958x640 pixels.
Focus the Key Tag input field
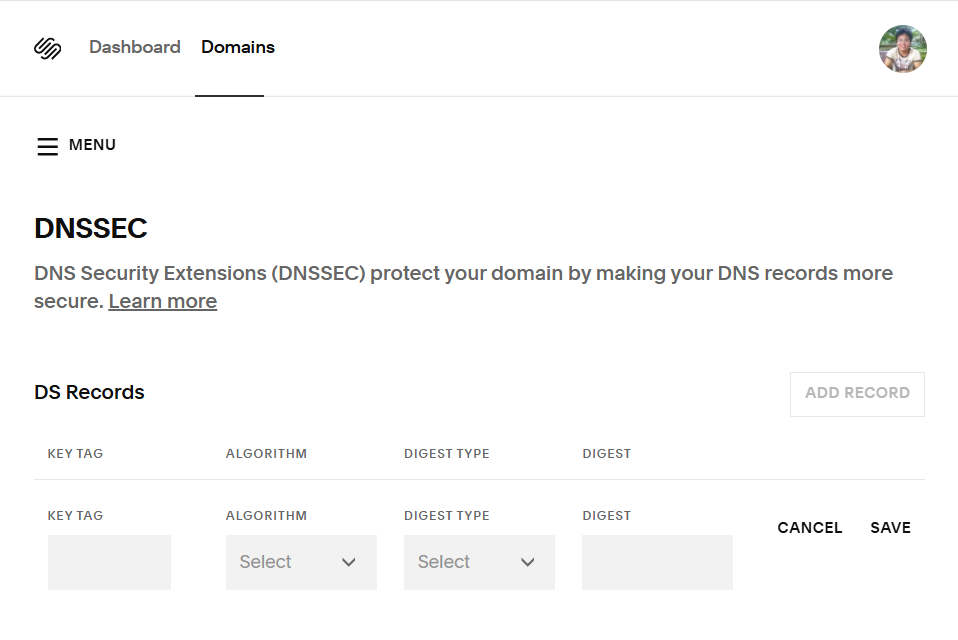(109, 562)
